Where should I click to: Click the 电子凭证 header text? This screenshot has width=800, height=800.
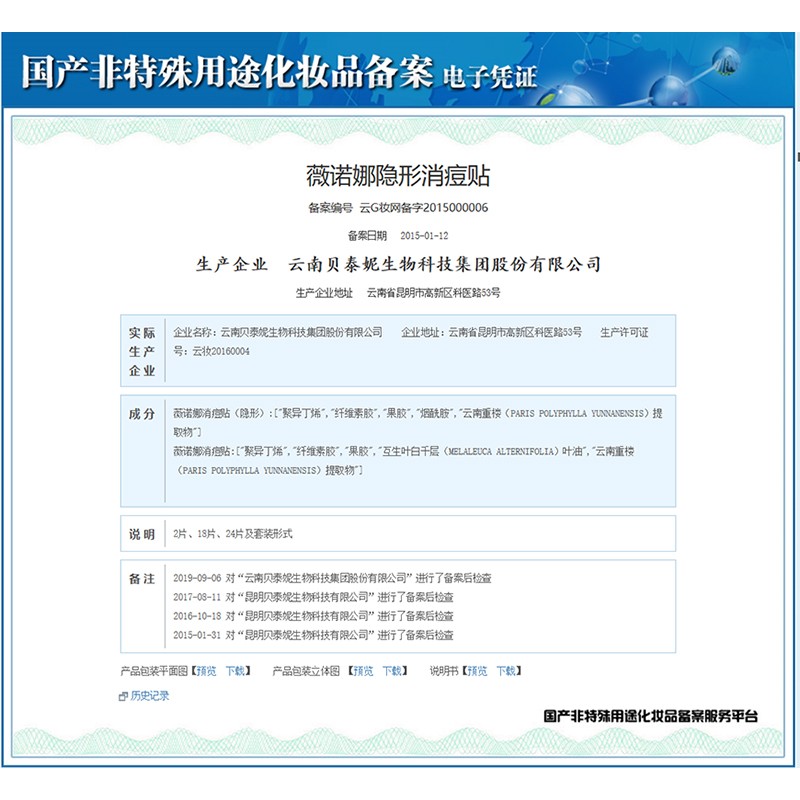[x=490, y=77]
